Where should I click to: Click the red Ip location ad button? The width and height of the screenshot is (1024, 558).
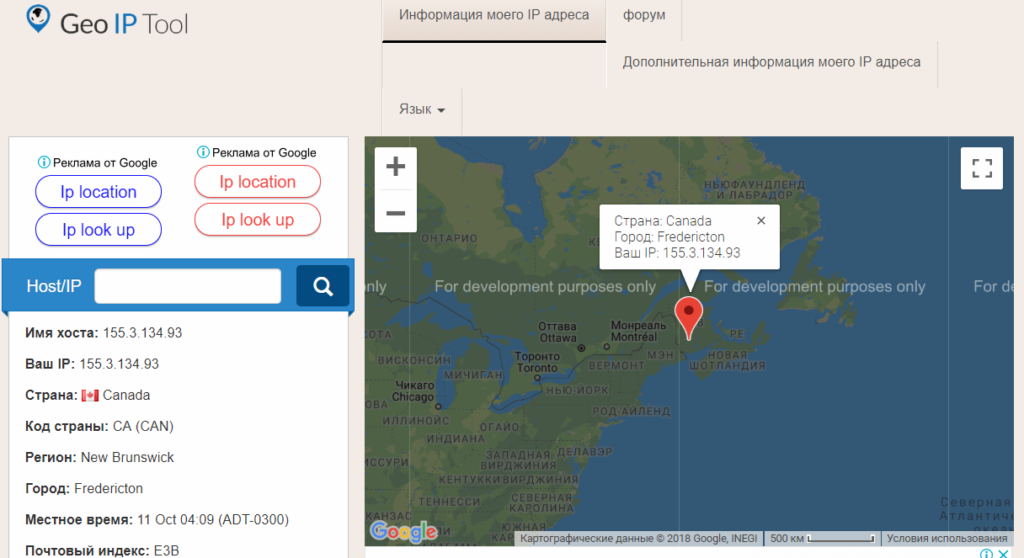(x=257, y=182)
